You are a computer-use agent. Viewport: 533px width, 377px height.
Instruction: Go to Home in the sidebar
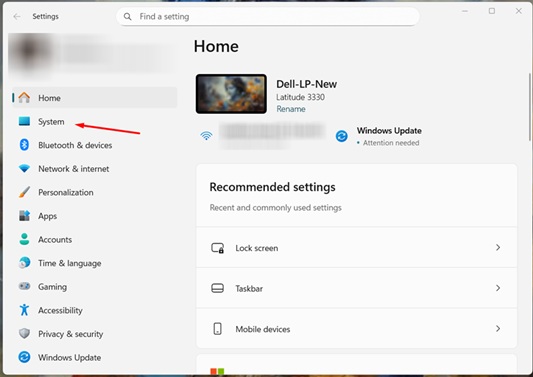point(95,98)
